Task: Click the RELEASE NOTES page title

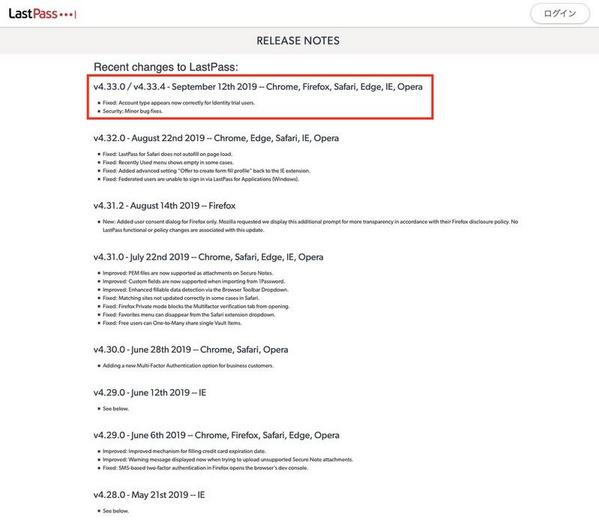Action: click(298, 41)
